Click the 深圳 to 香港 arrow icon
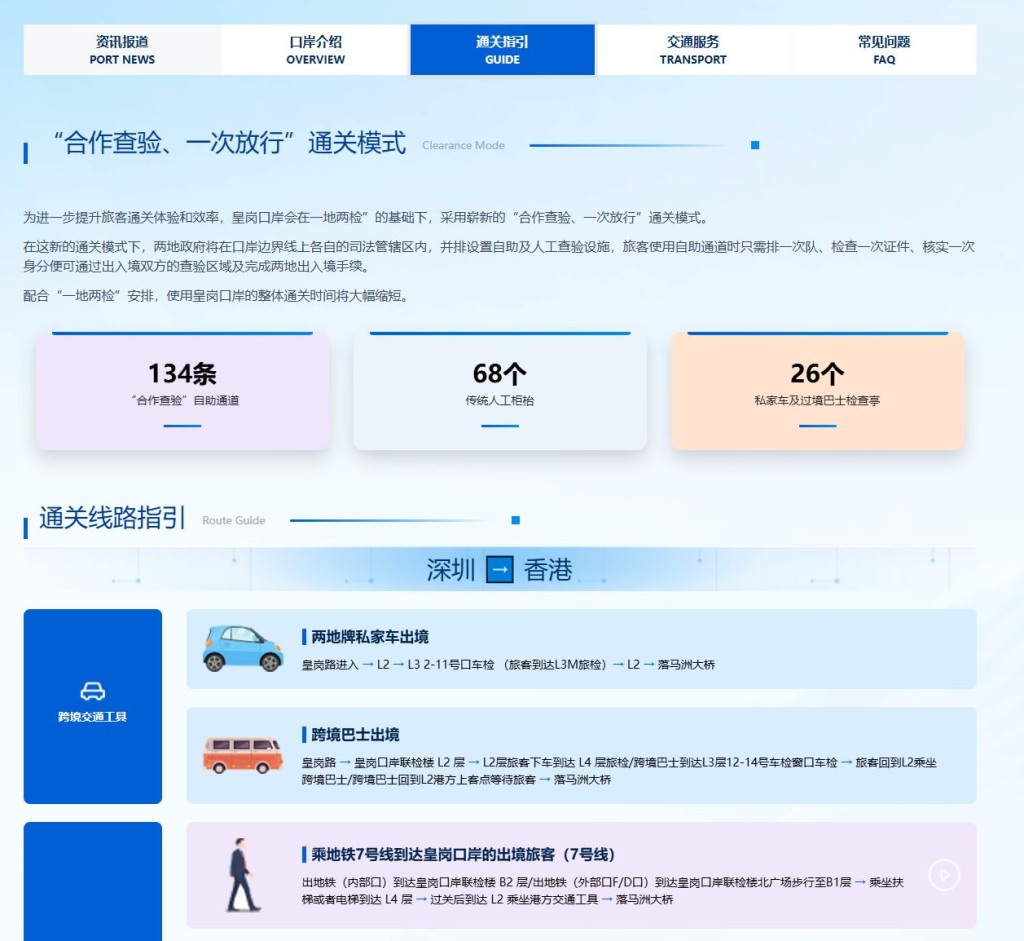Viewport: 1024px width, 941px height. [500, 569]
